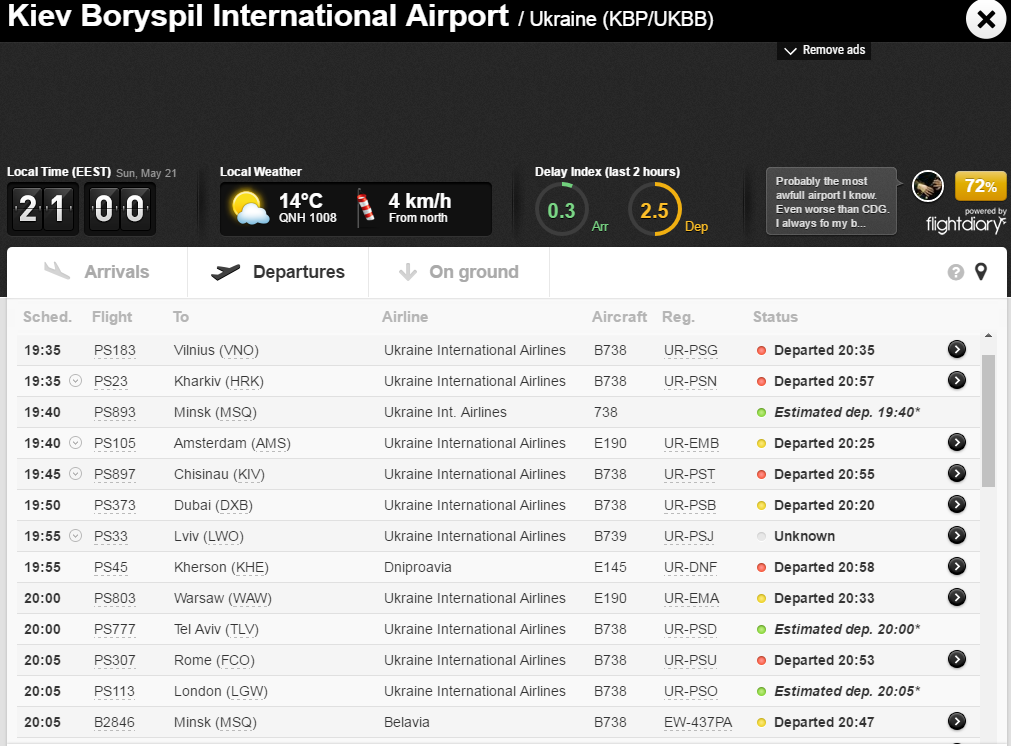
Task: Open flight number link PS307
Action: point(114,660)
